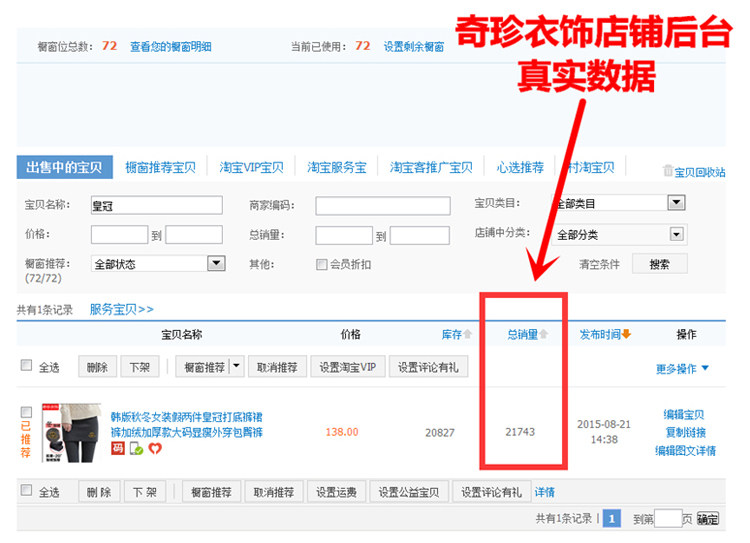750x543 pixels.
Task: Click the bottom 设置评论有礼 button
Action: [x=492, y=492]
